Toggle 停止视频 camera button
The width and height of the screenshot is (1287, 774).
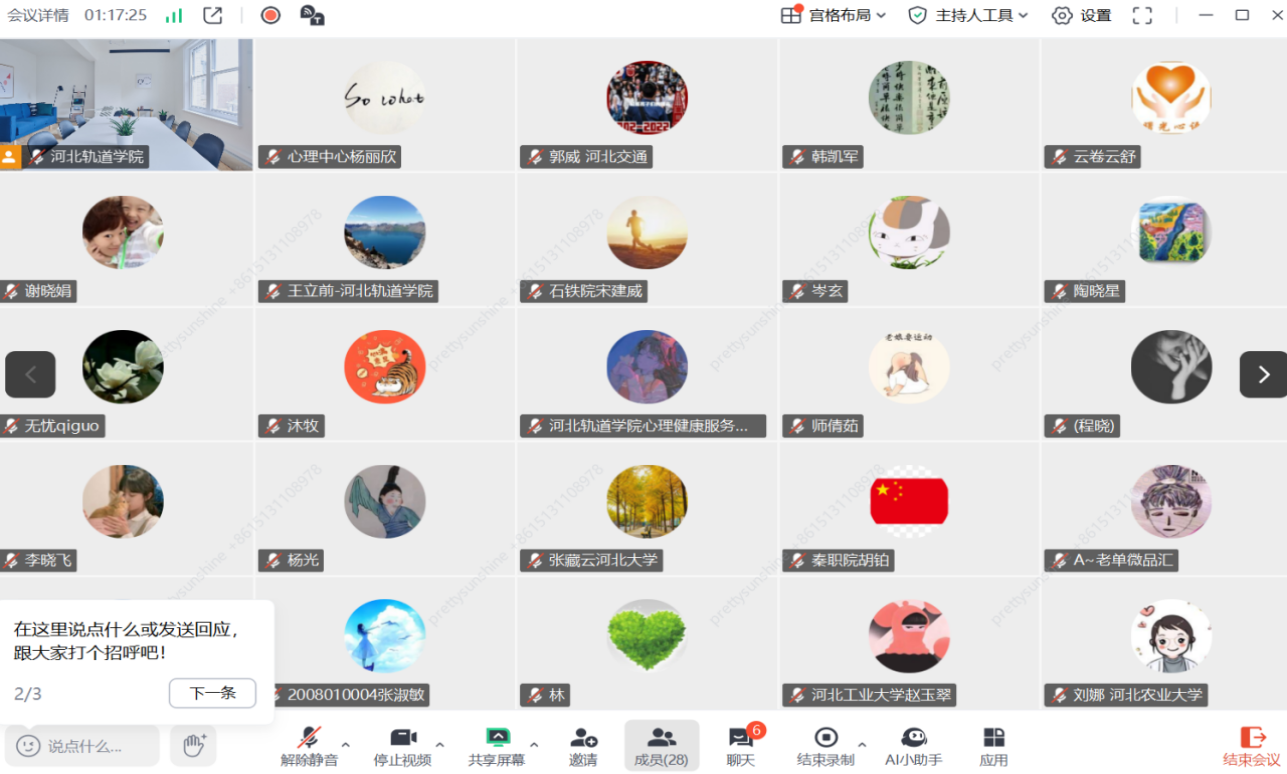pos(403,746)
